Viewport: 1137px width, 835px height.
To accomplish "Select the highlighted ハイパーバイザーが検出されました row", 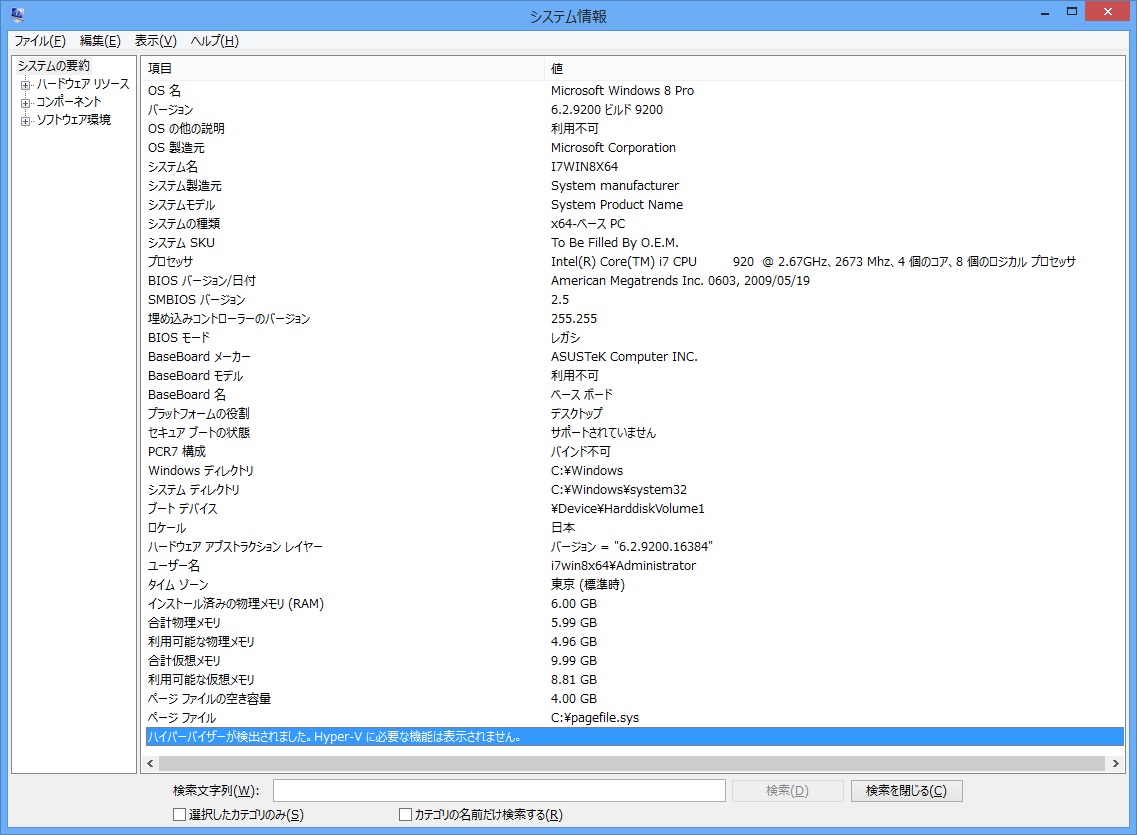I will (x=634, y=737).
